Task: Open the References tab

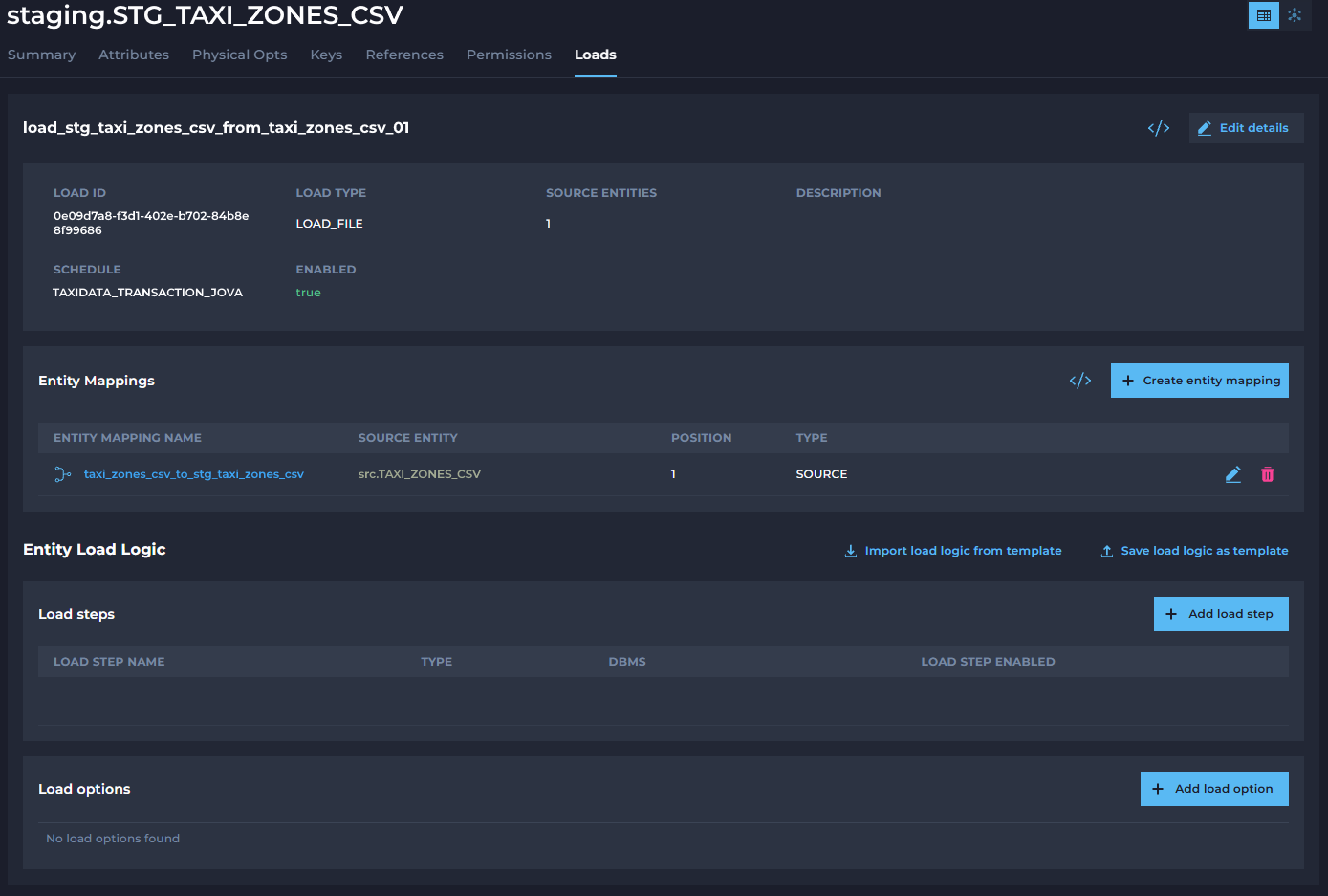Action: [x=404, y=55]
